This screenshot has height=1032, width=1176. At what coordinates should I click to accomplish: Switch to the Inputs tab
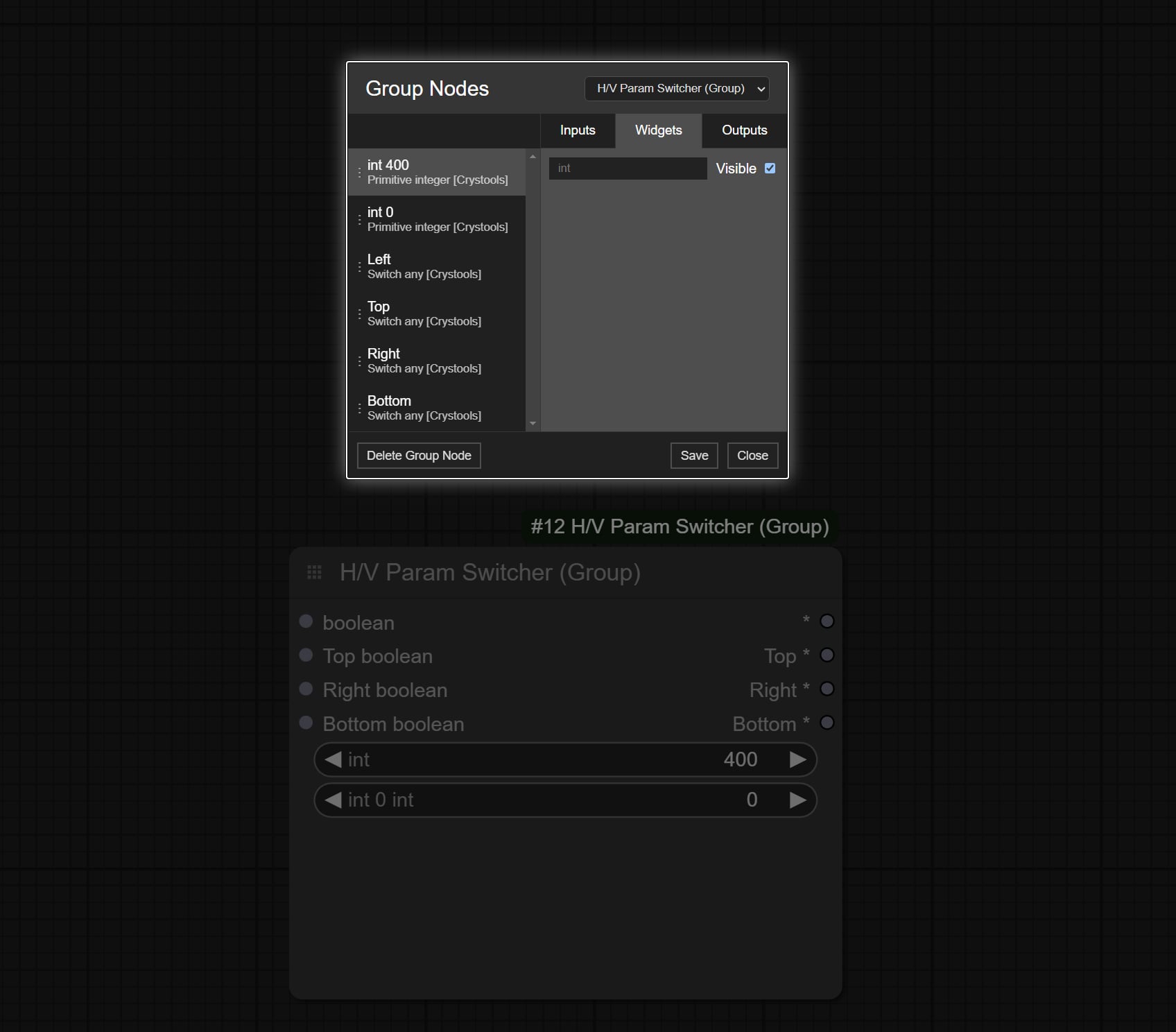click(578, 130)
